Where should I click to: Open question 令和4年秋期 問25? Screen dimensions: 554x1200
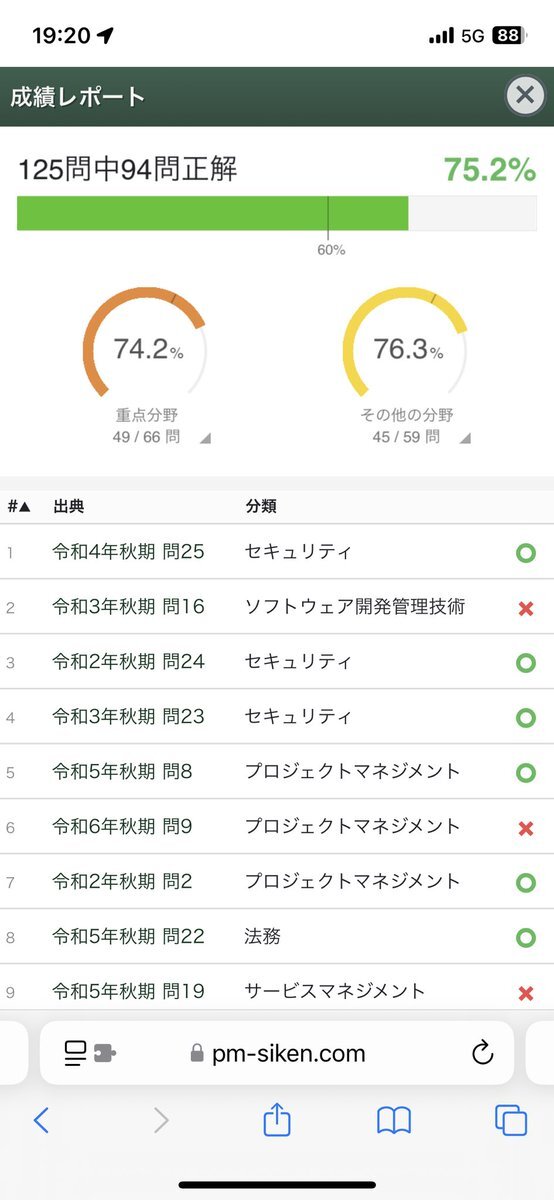[128, 551]
